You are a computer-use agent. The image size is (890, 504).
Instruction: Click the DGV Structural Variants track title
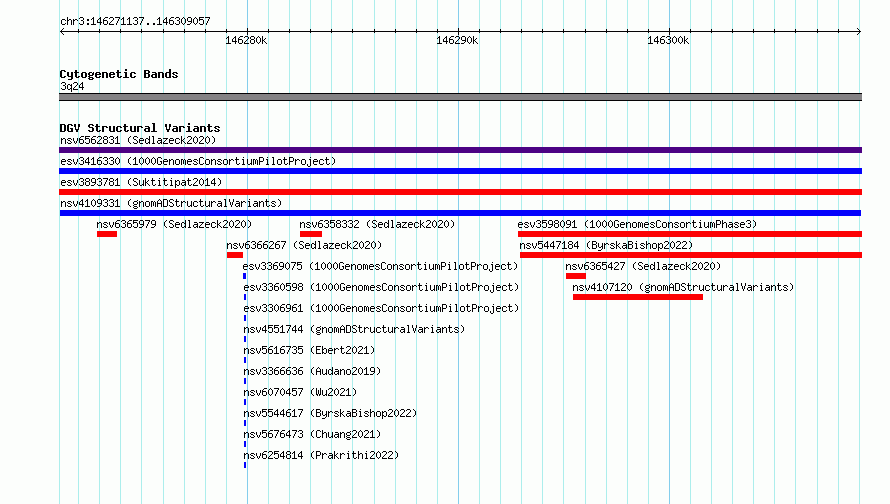click(x=140, y=128)
